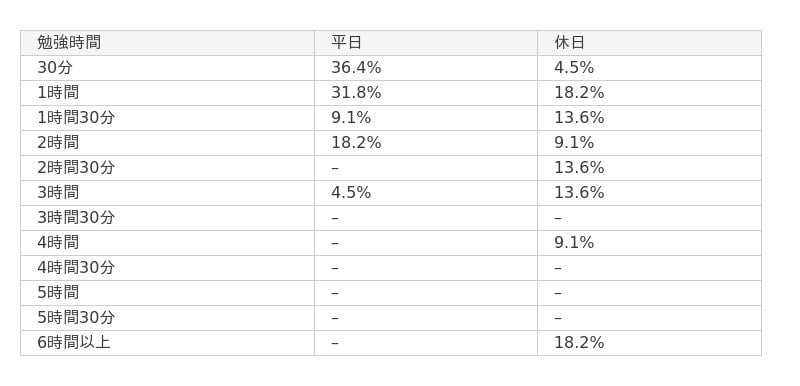Select the 2時間 row label
Viewport: 800px width, 386px height.
(x=58, y=142)
